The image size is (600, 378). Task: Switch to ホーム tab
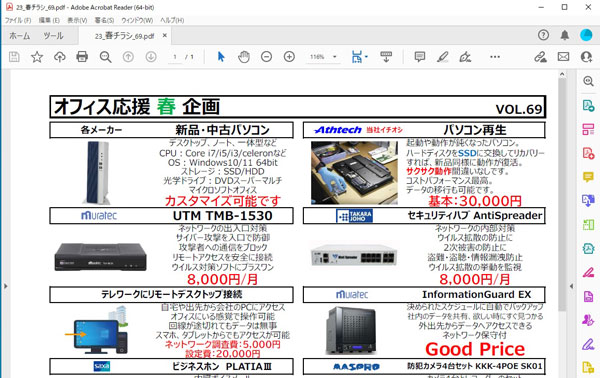pyautogui.click(x=20, y=36)
